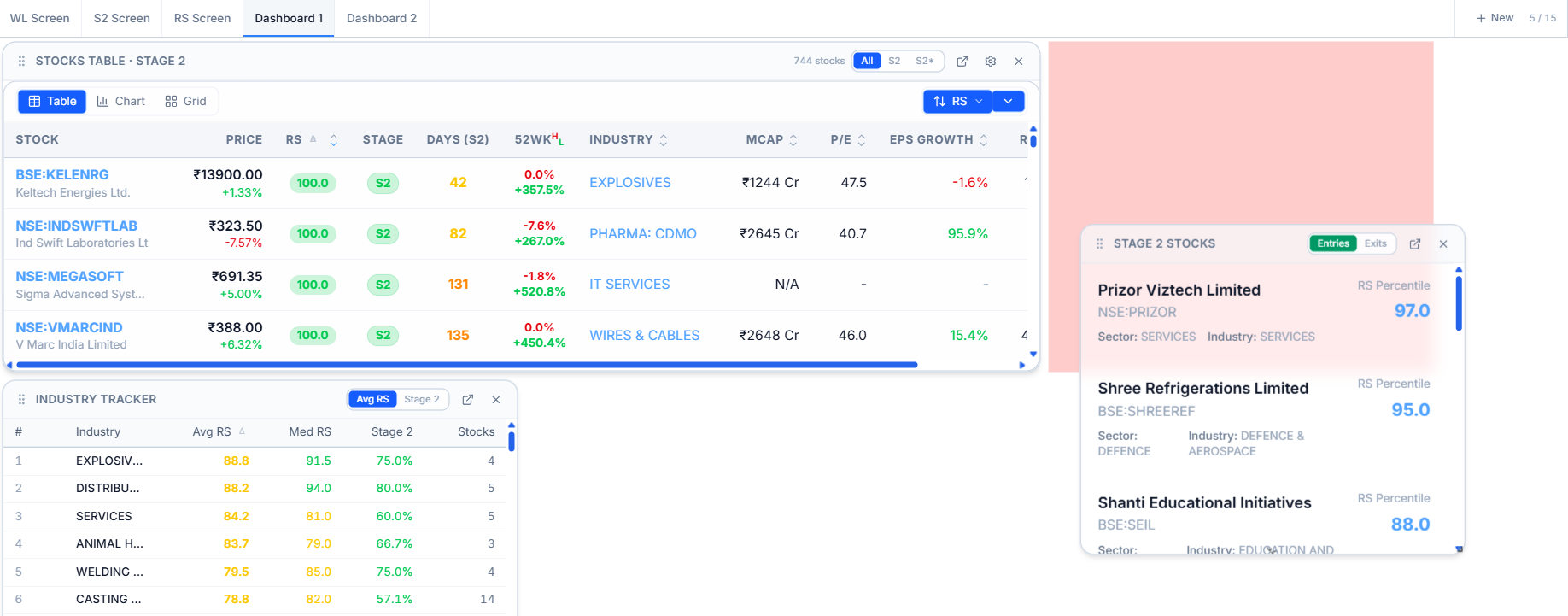This screenshot has height=616, width=1568.
Task: Sort table by EPS Growth column icon
Action: (x=984, y=140)
